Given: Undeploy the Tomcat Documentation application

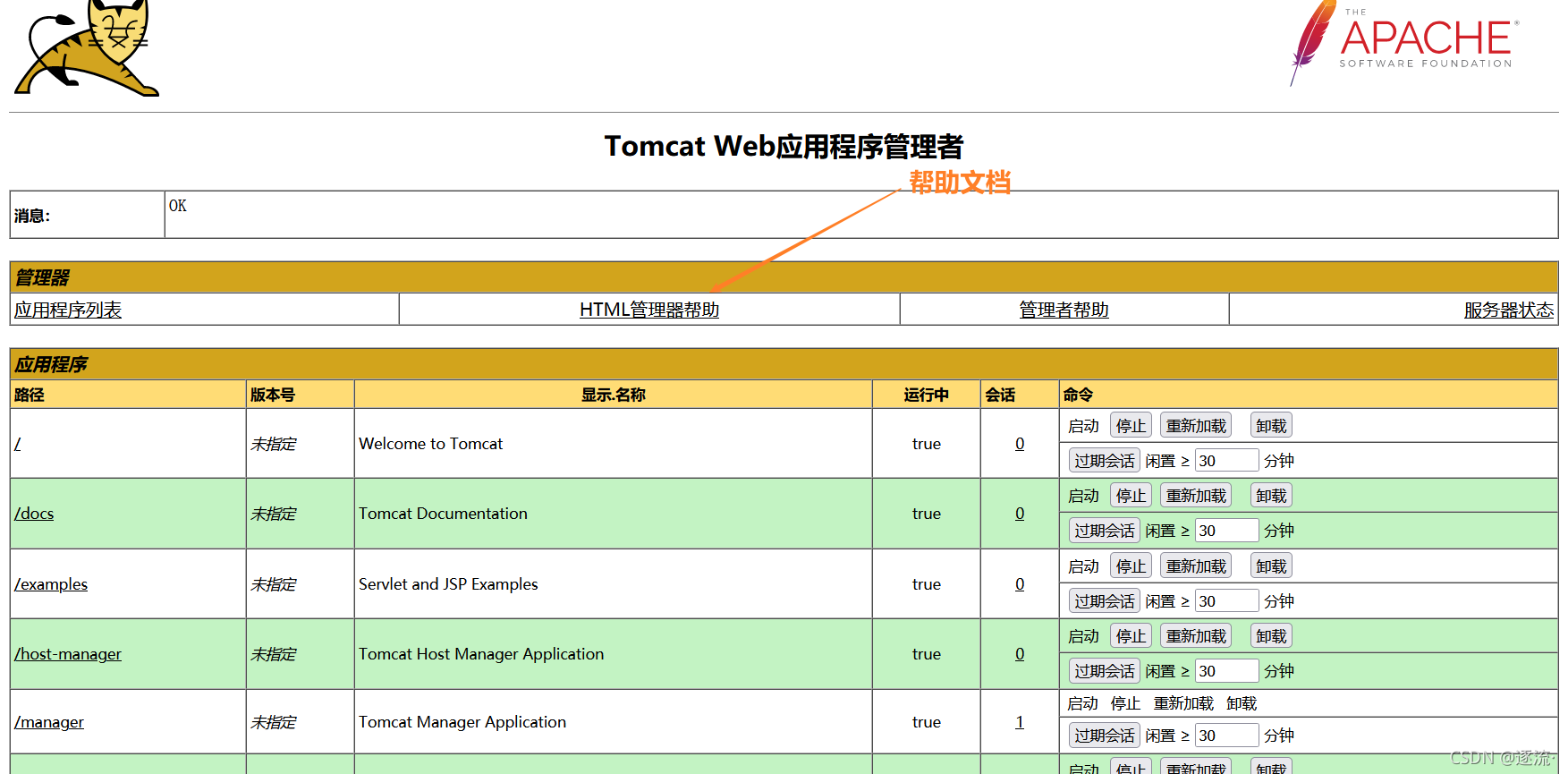Looking at the screenshot, I should coord(1271,496).
